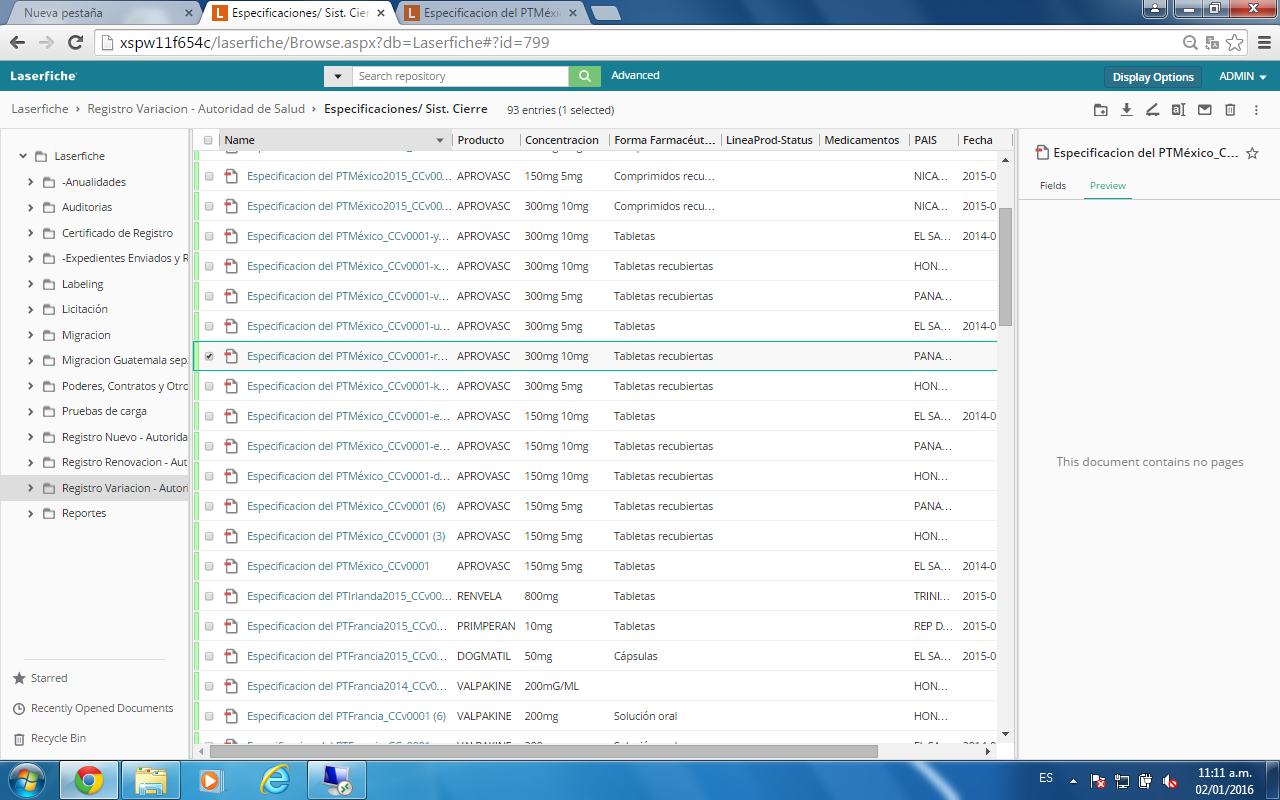Create a new folder with toolbar icon

click(x=1100, y=110)
